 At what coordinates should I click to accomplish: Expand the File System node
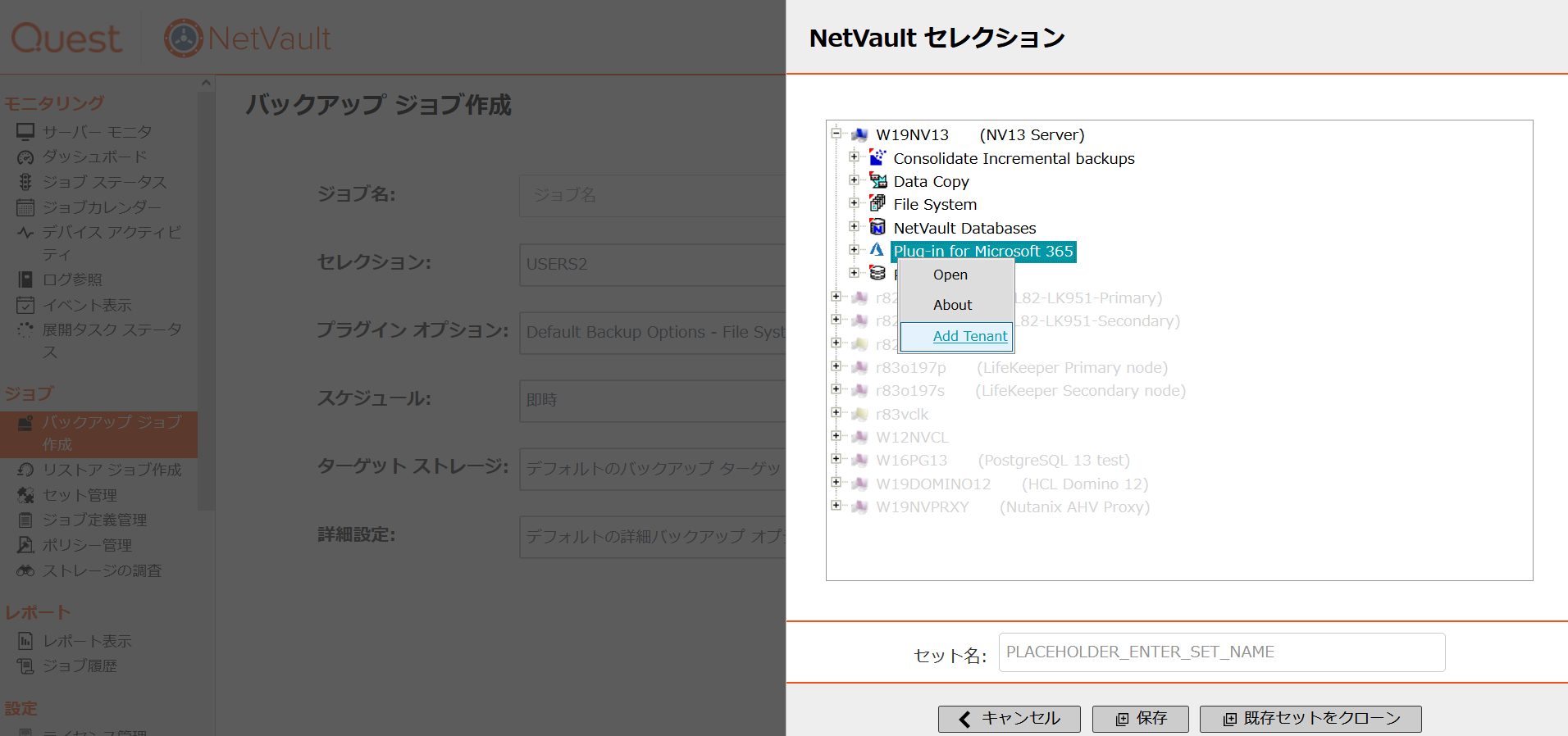pyautogui.click(x=854, y=203)
